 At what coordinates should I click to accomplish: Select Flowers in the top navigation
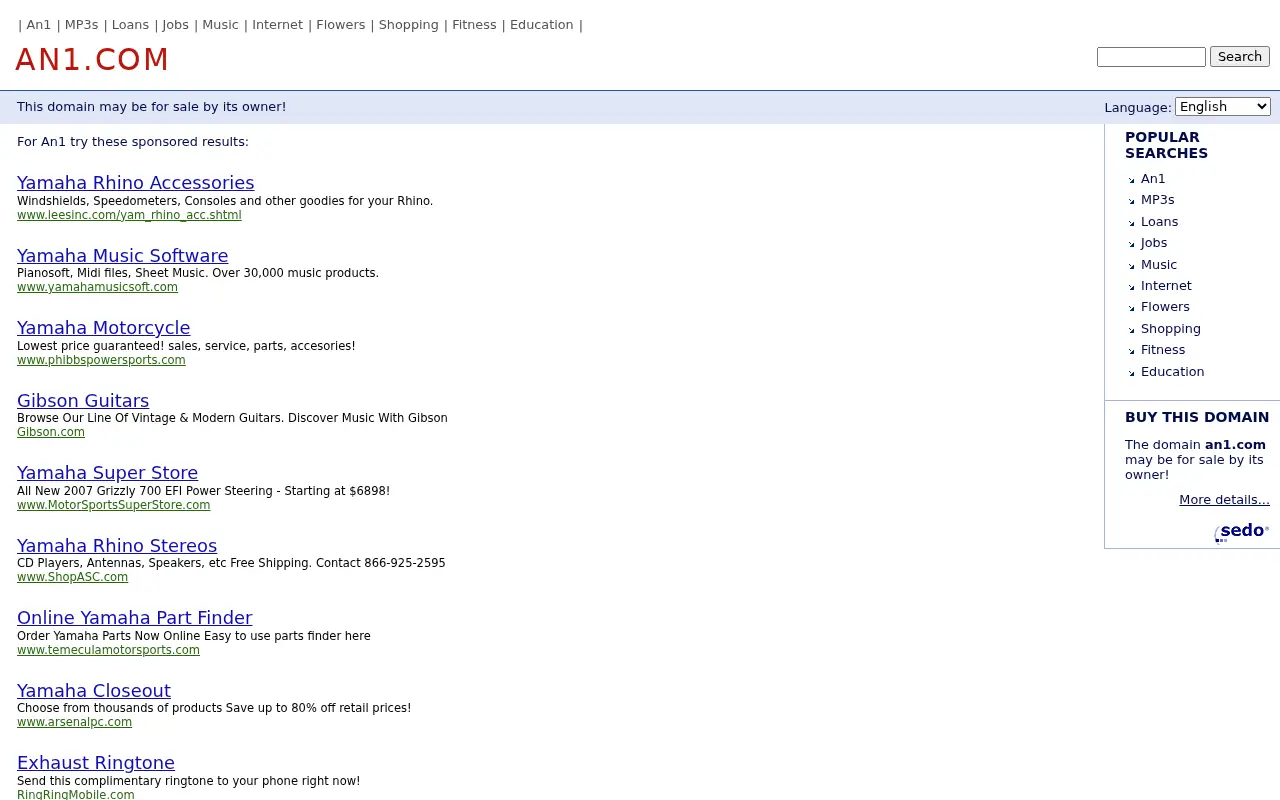341,25
